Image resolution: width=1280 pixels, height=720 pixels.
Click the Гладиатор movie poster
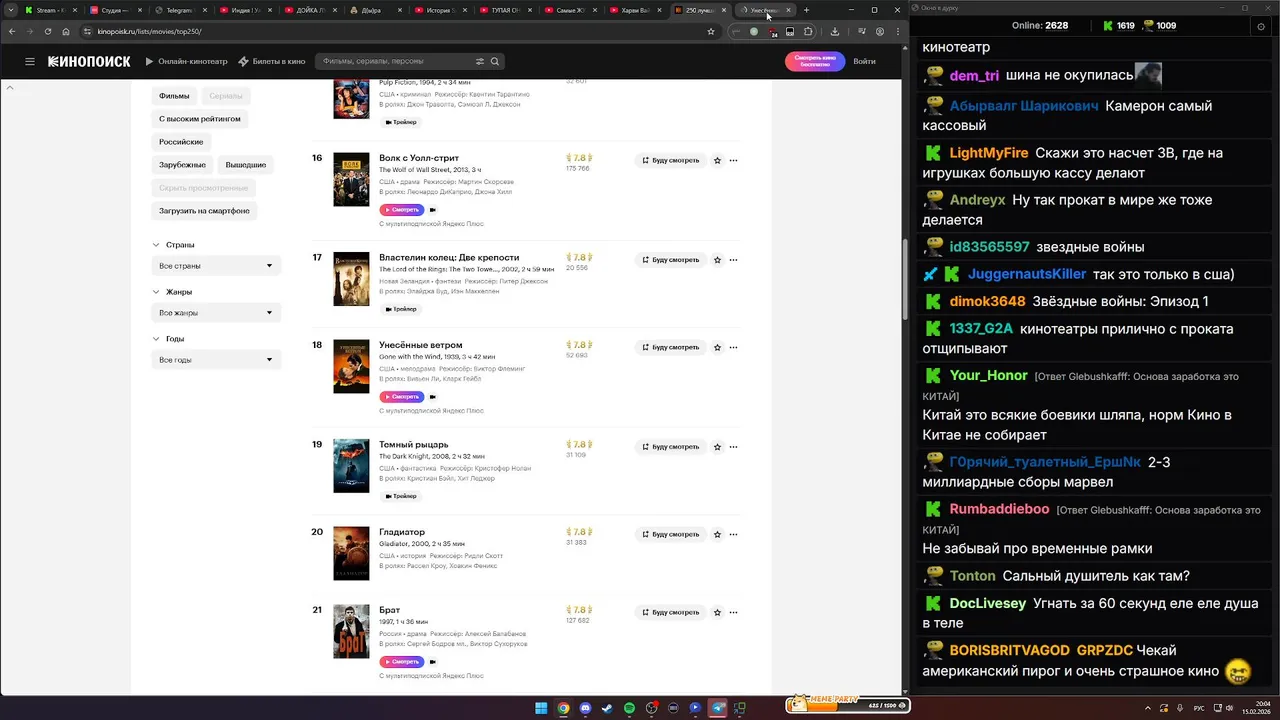351,553
